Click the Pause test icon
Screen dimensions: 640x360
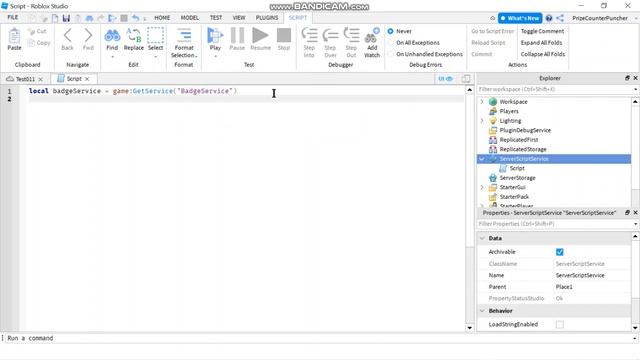click(237, 36)
